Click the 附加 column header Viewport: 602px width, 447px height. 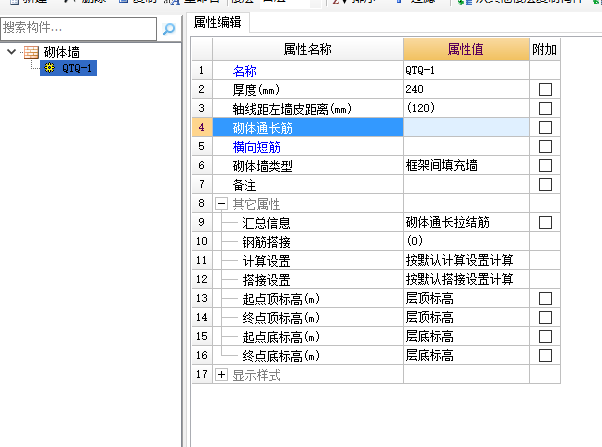coord(544,49)
